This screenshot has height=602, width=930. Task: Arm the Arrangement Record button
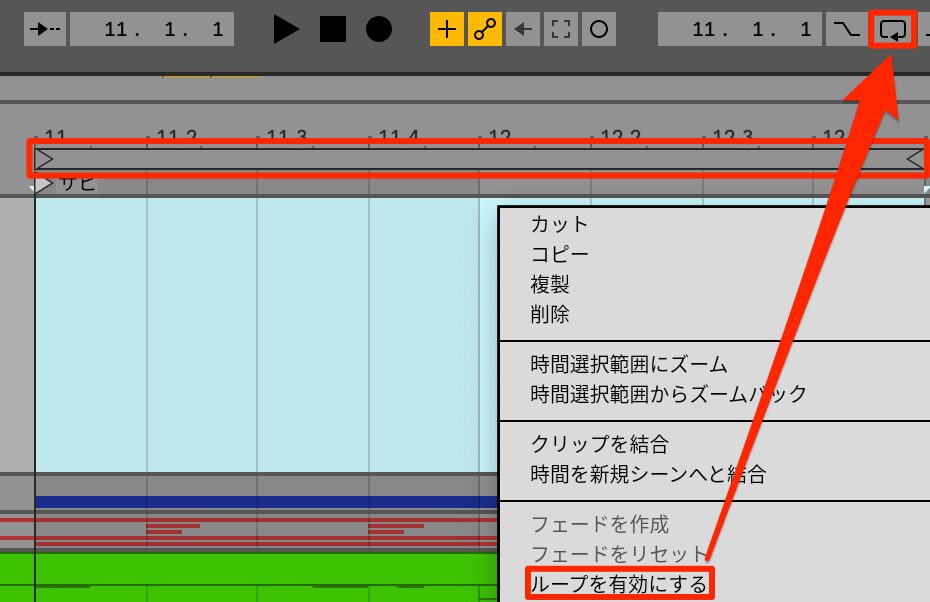(x=378, y=29)
